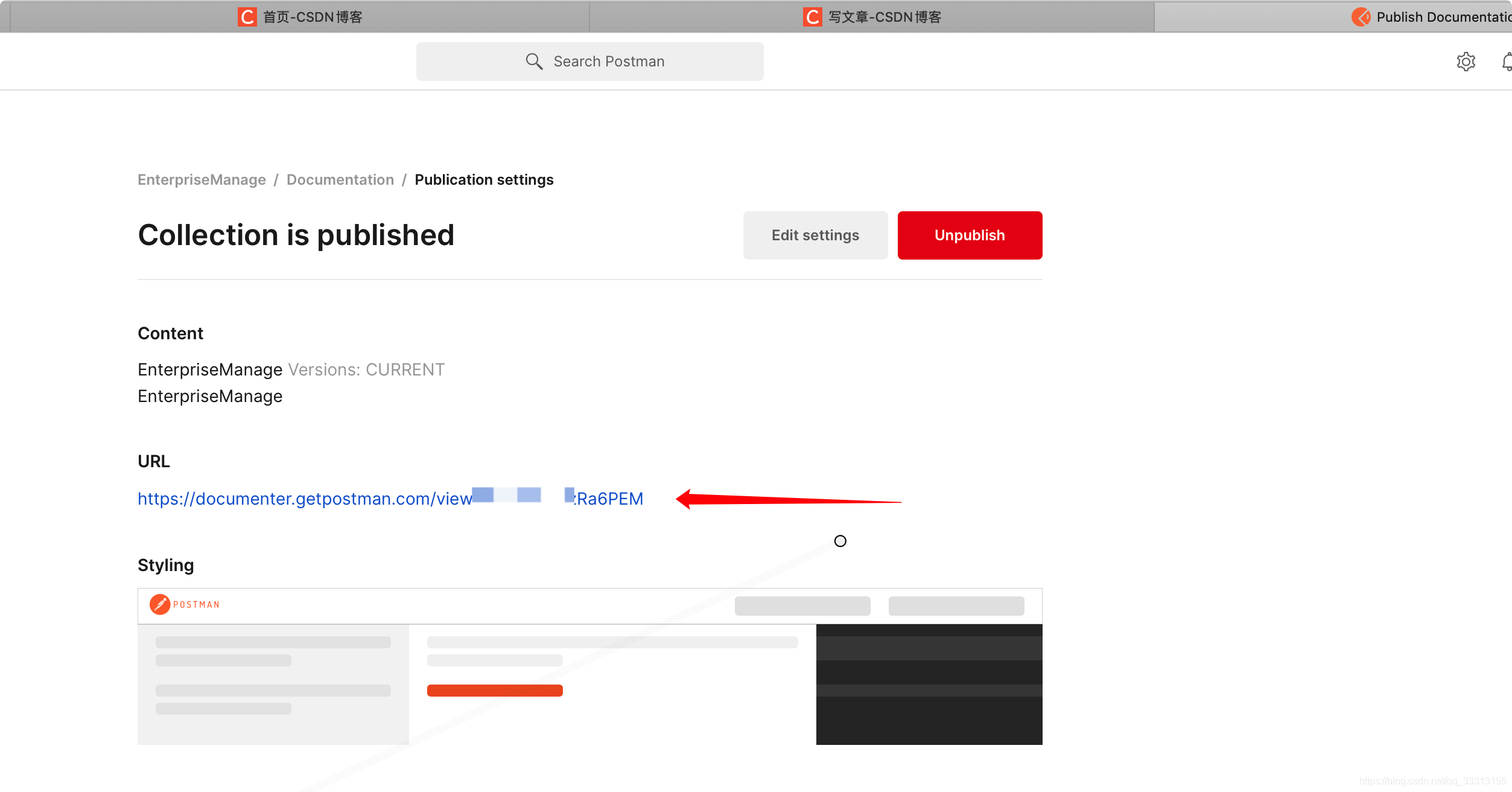The image size is (1512, 792).
Task: Switch to the 写文章-CSDN博客 browser tab
Action: (x=872, y=17)
